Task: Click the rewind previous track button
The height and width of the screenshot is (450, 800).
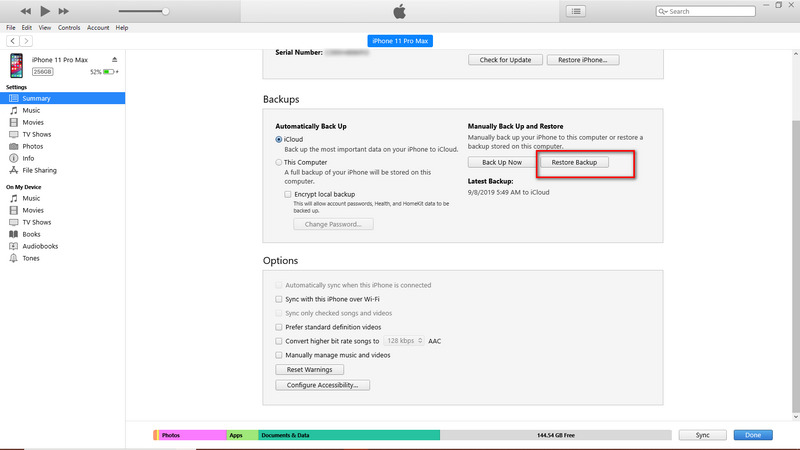Action: (x=26, y=11)
